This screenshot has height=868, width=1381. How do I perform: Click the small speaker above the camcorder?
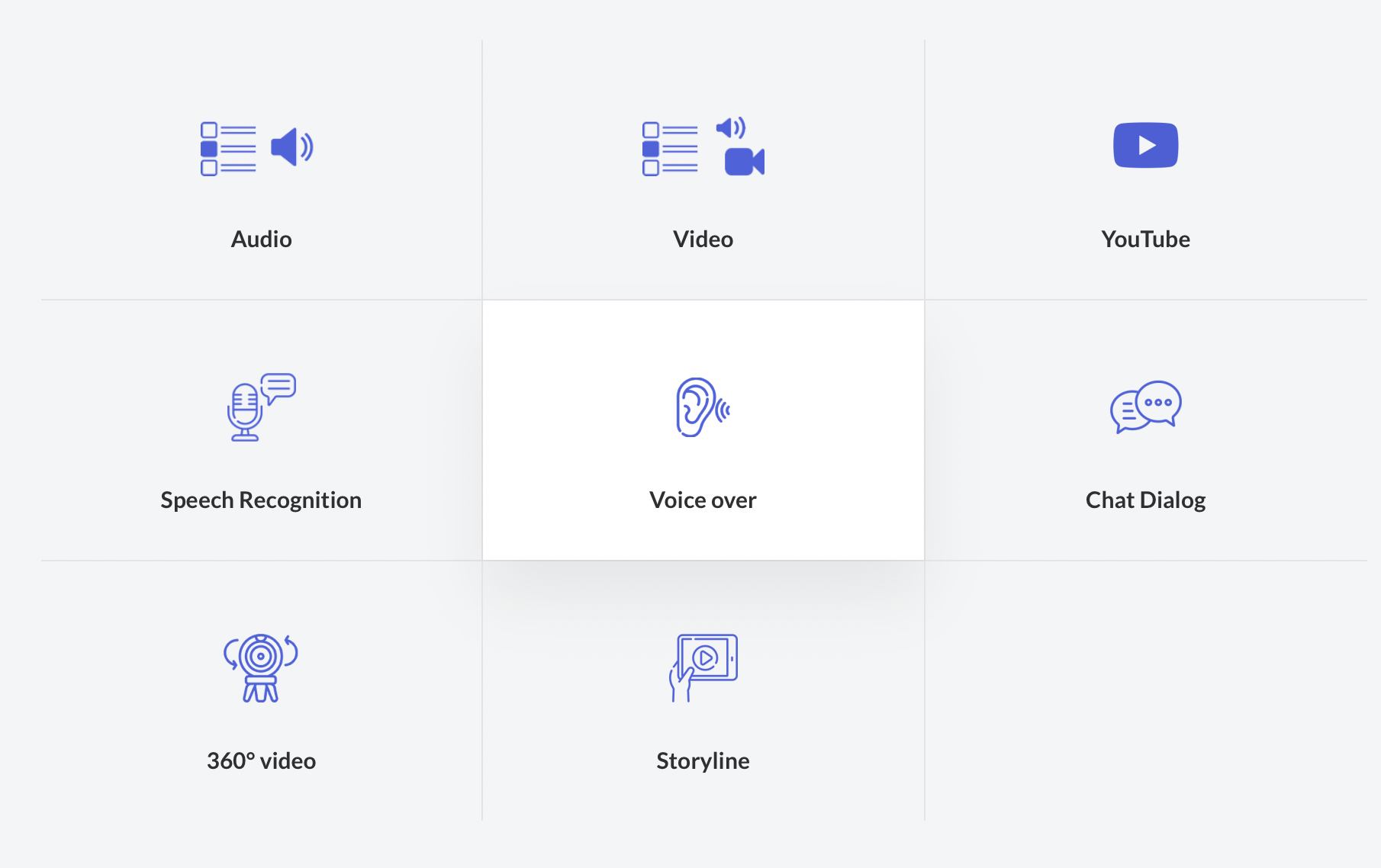pyautogui.click(x=730, y=127)
